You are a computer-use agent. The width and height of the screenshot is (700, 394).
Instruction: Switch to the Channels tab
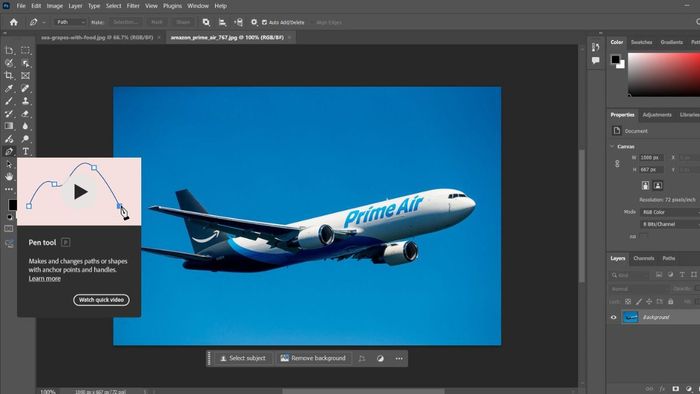[644, 258]
